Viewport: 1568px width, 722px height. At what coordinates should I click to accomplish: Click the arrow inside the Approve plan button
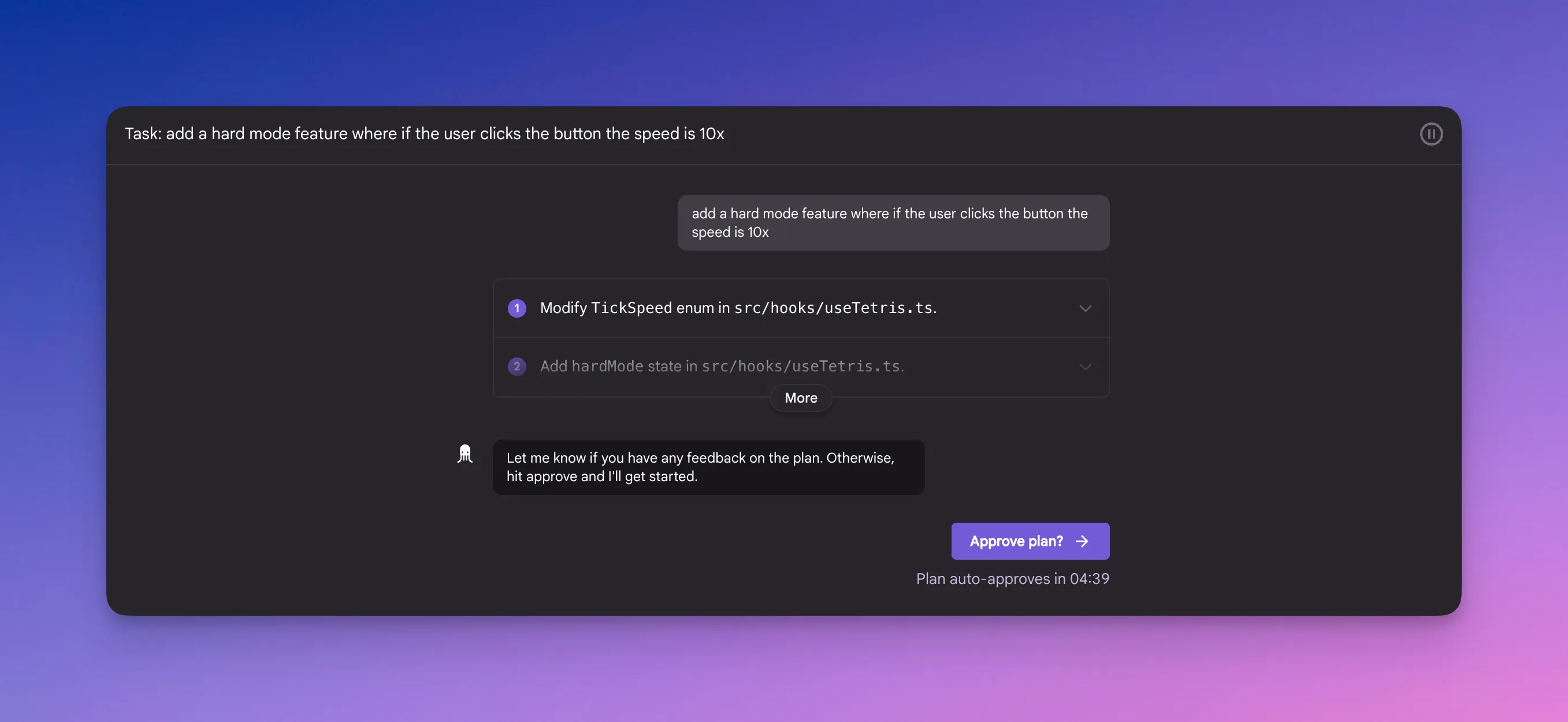coord(1083,541)
